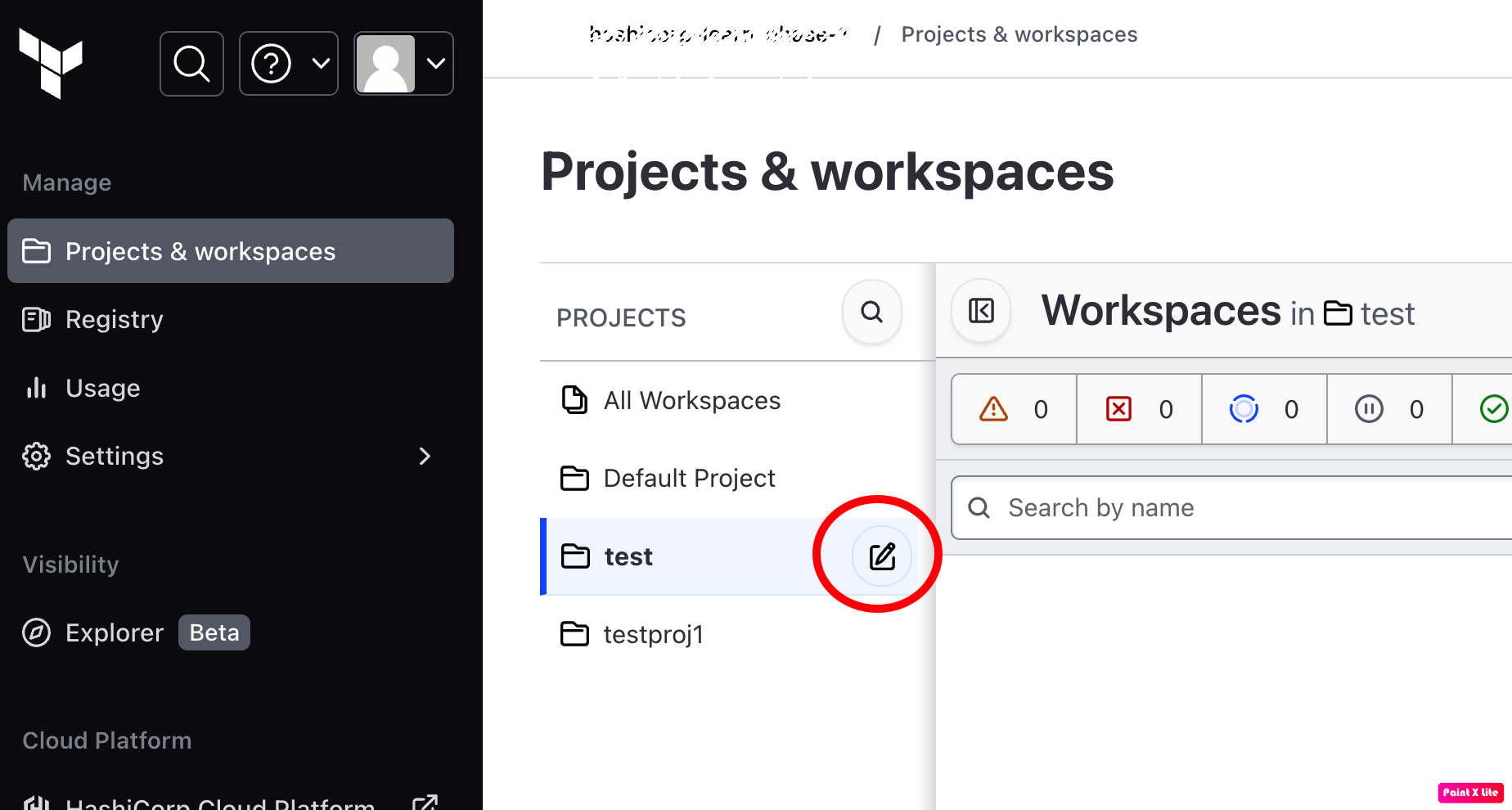Viewport: 1512px width, 810px height.
Task: Filter workspaces by paused on-hold status
Action: 1389,409
